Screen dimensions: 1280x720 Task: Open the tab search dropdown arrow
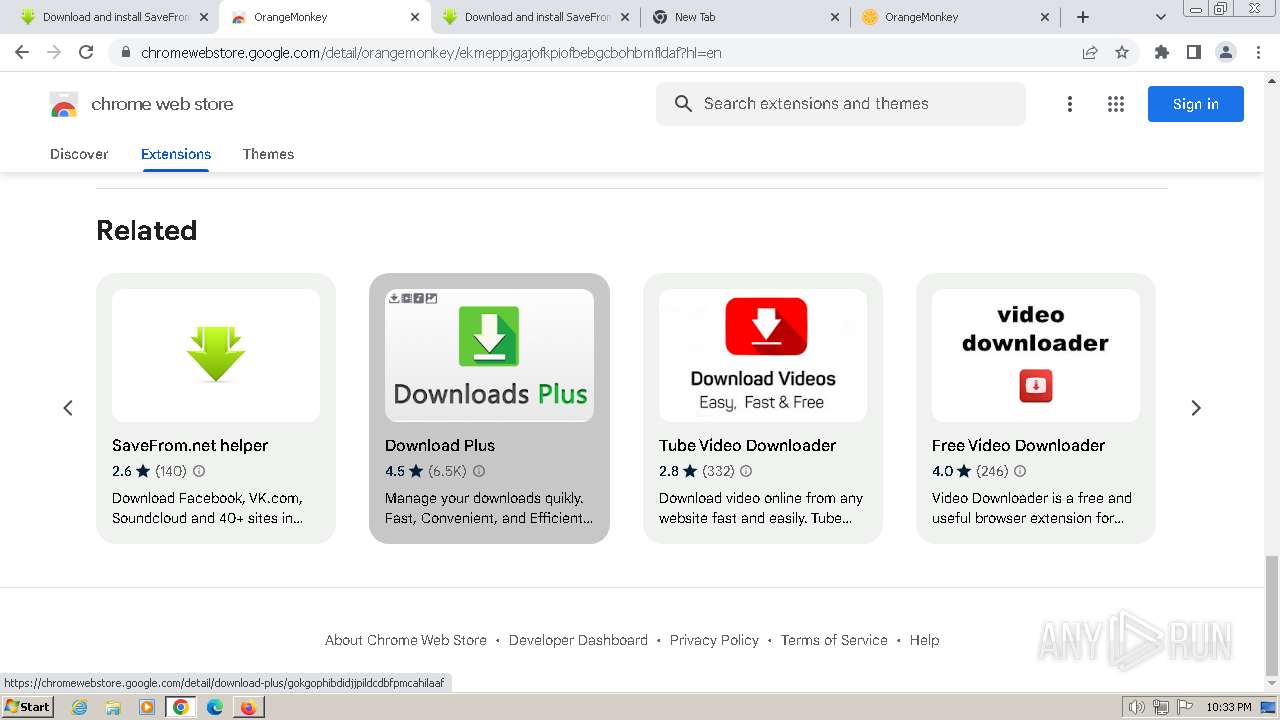coord(1160,17)
